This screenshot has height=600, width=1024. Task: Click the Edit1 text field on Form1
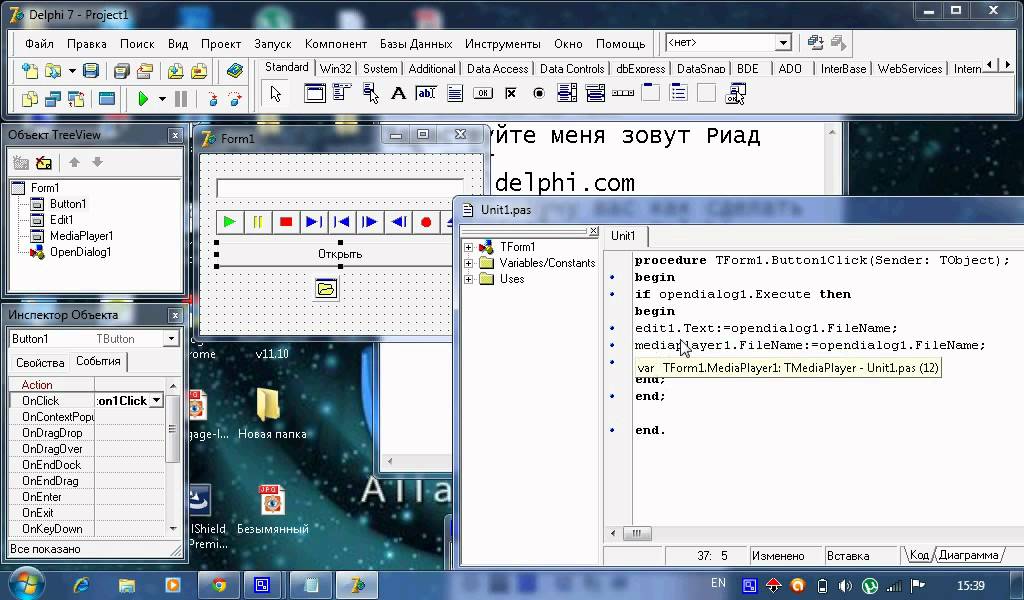point(340,188)
